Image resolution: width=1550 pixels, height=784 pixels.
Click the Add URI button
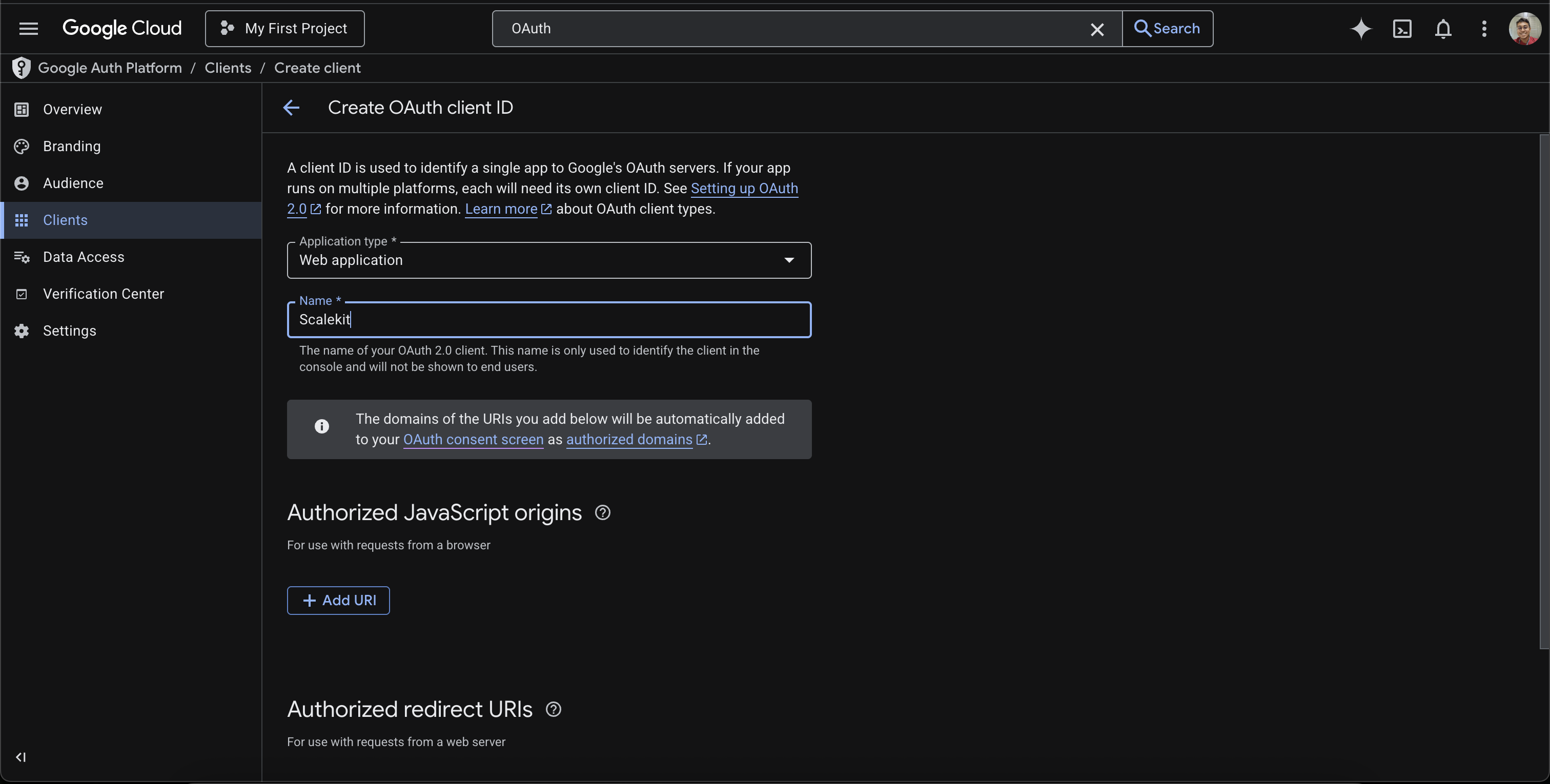(x=338, y=600)
